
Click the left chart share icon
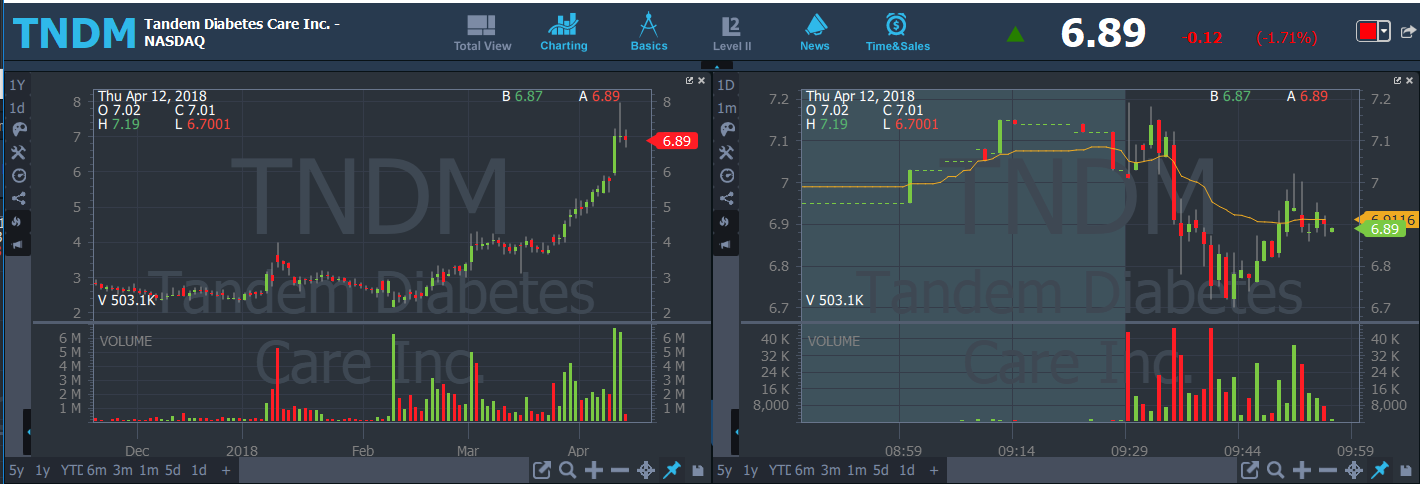18,198
